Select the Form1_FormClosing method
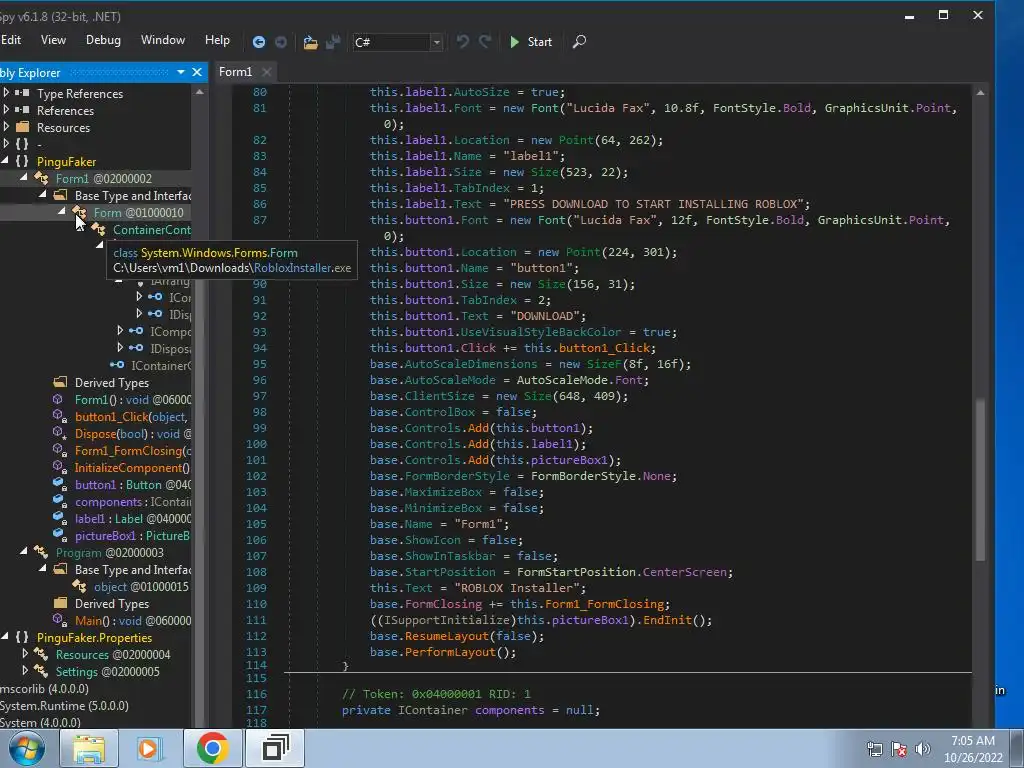 click(133, 451)
